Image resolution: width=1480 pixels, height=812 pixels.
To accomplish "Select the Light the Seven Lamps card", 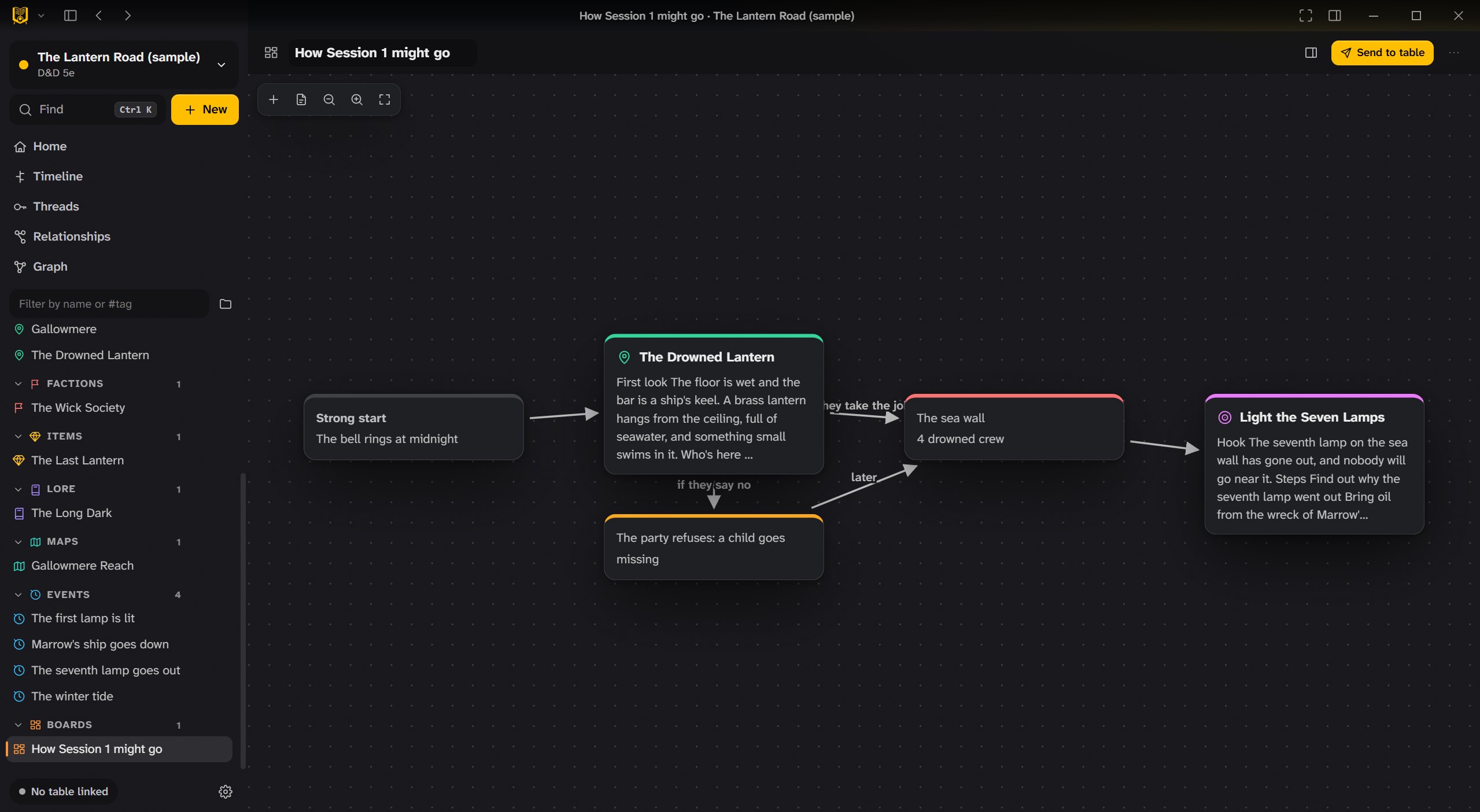I will (1314, 464).
